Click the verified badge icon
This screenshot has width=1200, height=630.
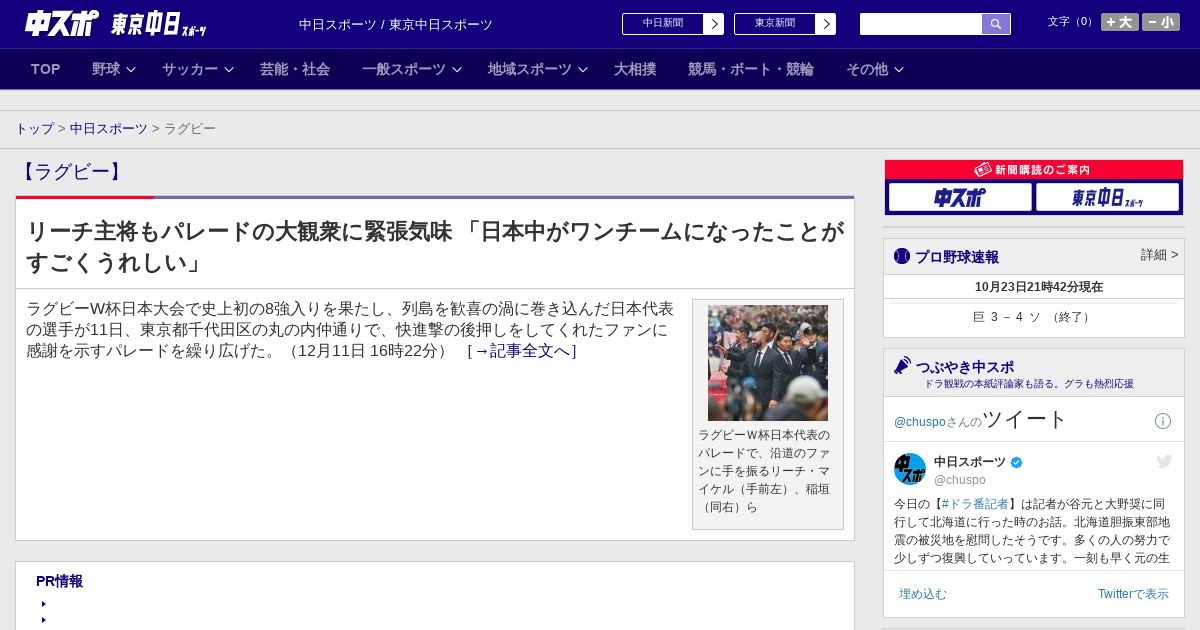pos(1017,462)
